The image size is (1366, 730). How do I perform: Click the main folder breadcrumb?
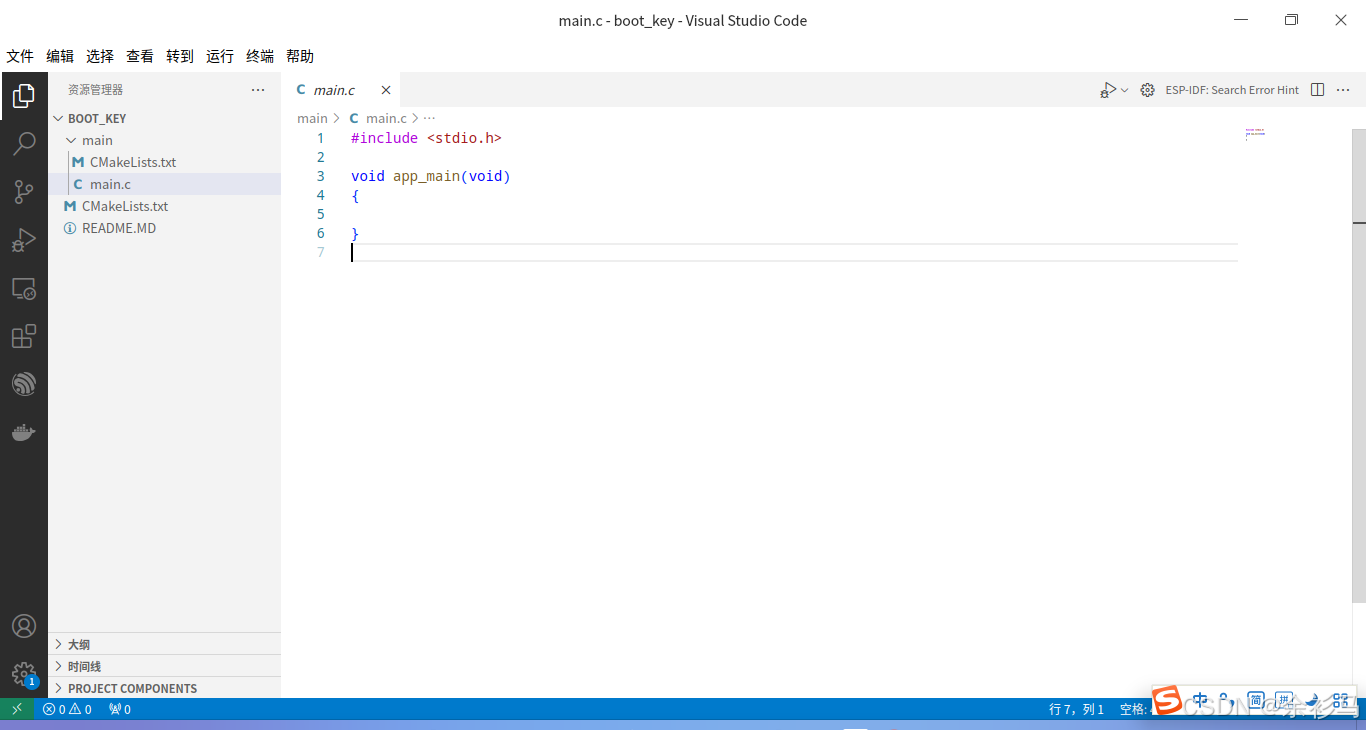[312, 118]
